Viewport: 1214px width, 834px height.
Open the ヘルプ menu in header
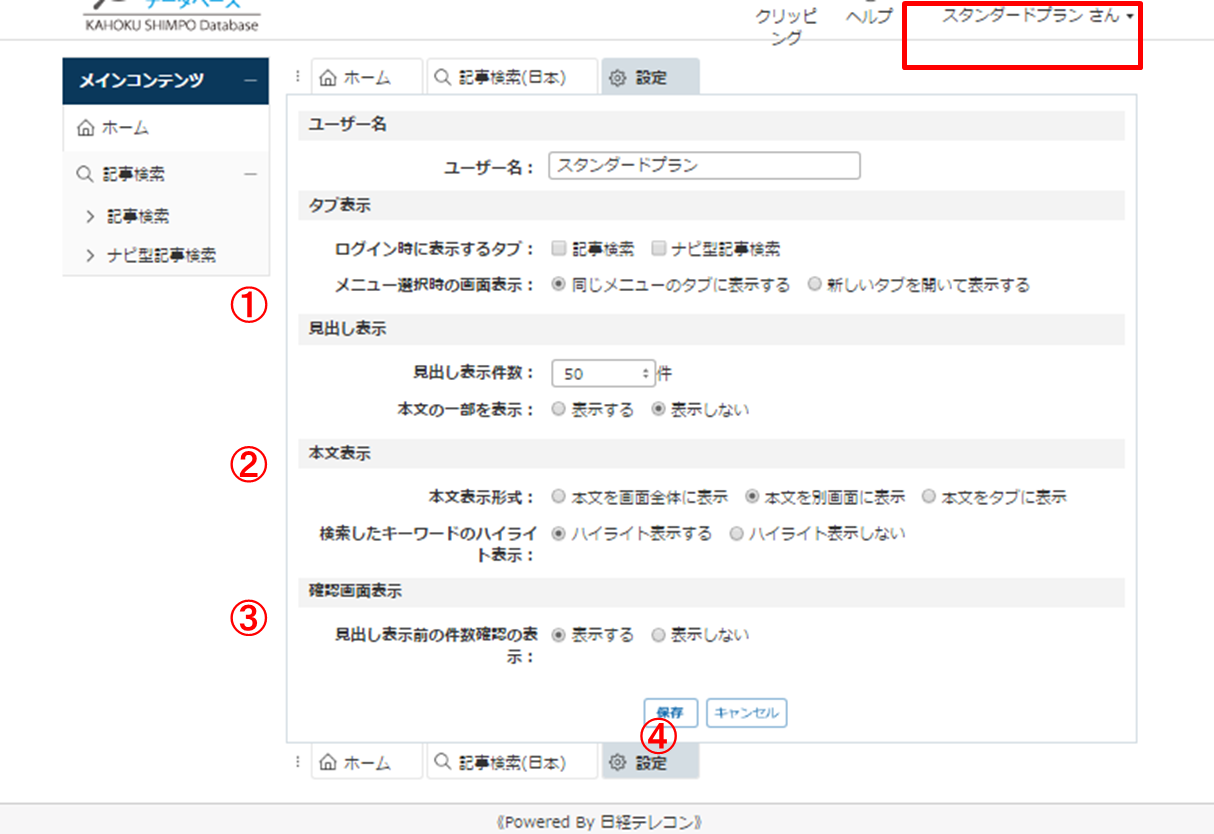868,17
